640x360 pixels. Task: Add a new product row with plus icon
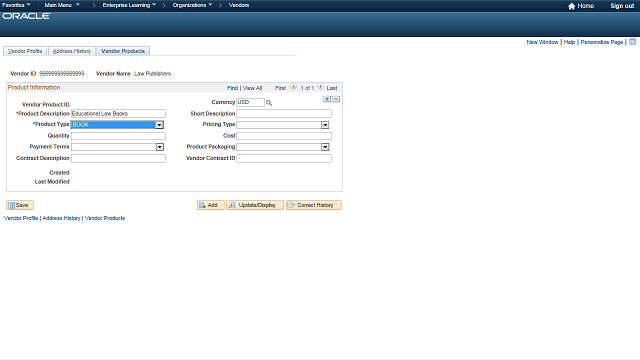tap(327, 99)
